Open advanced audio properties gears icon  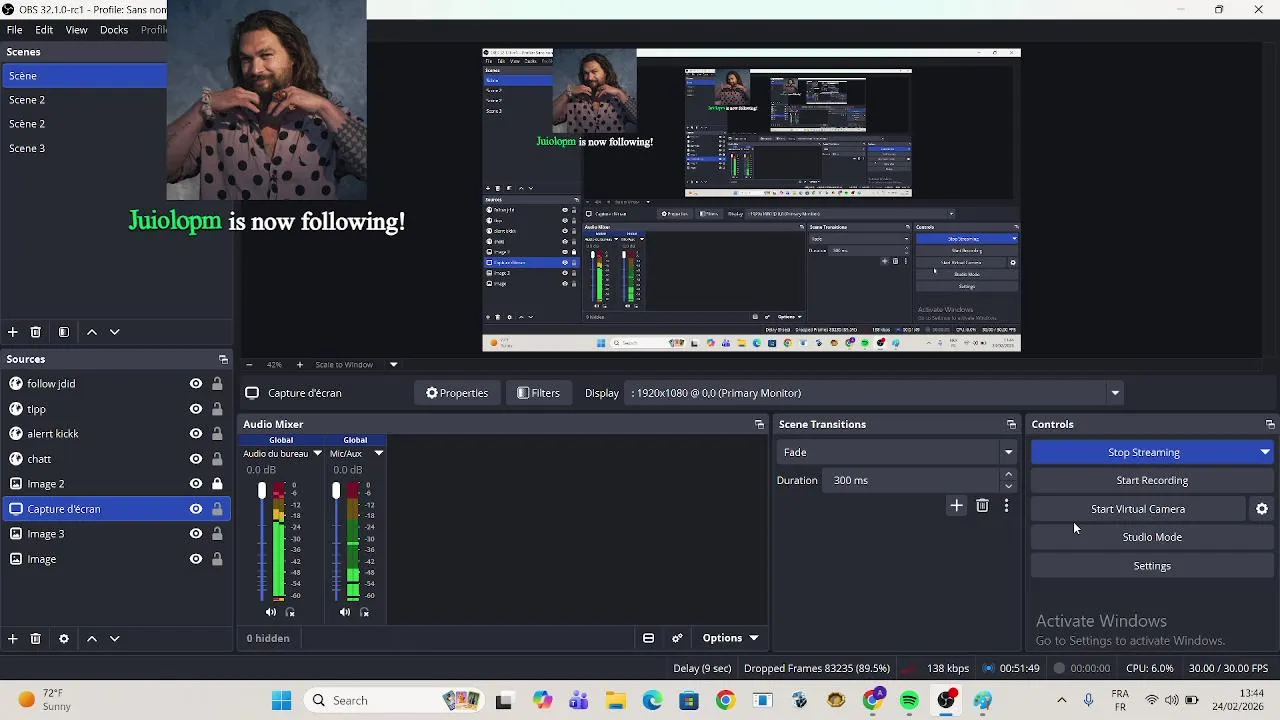pos(677,638)
